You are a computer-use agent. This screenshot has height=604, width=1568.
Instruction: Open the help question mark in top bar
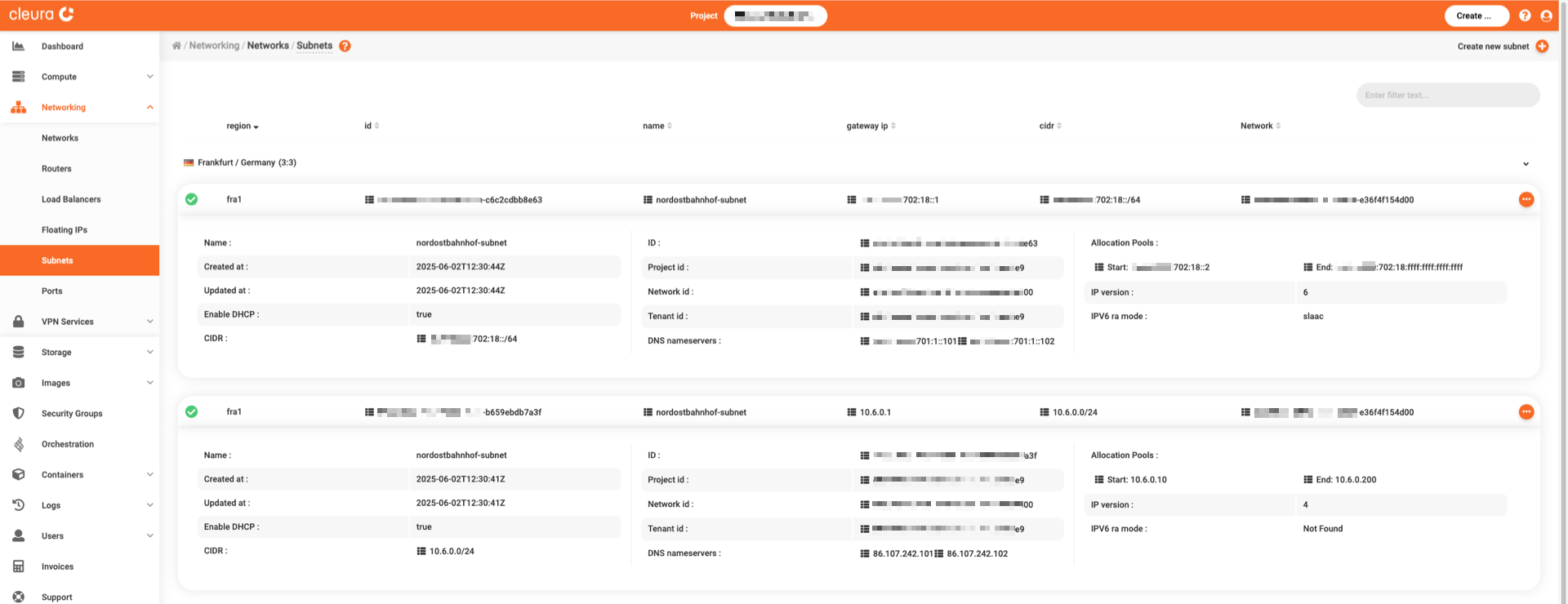(x=1525, y=16)
